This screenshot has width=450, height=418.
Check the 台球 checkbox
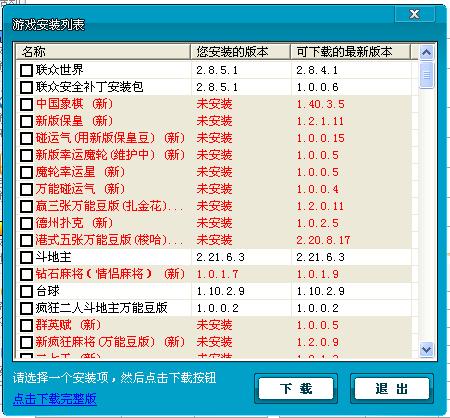[x=26, y=291]
